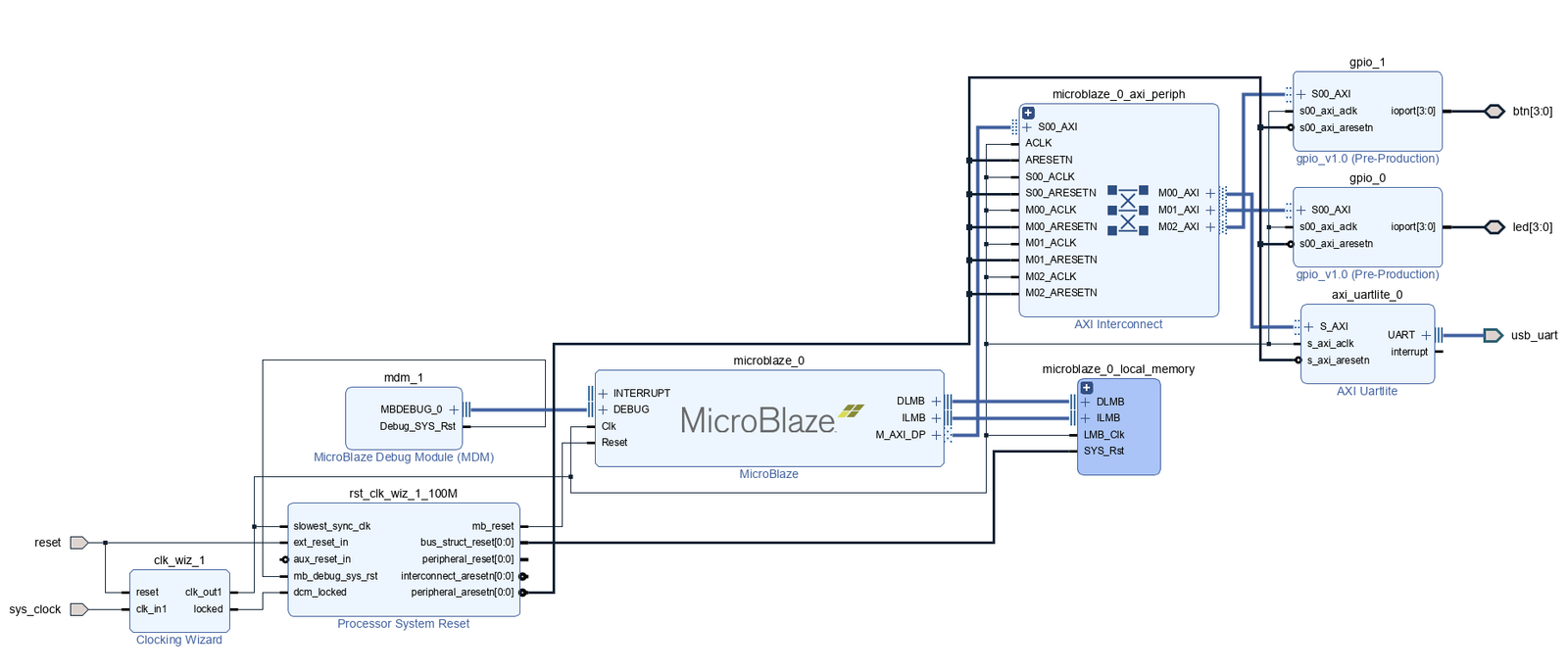The image size is (1568, 671).
Task: Select the crossbar symbol inside AXI Interconnect
Action: (x=1128, y=211)
